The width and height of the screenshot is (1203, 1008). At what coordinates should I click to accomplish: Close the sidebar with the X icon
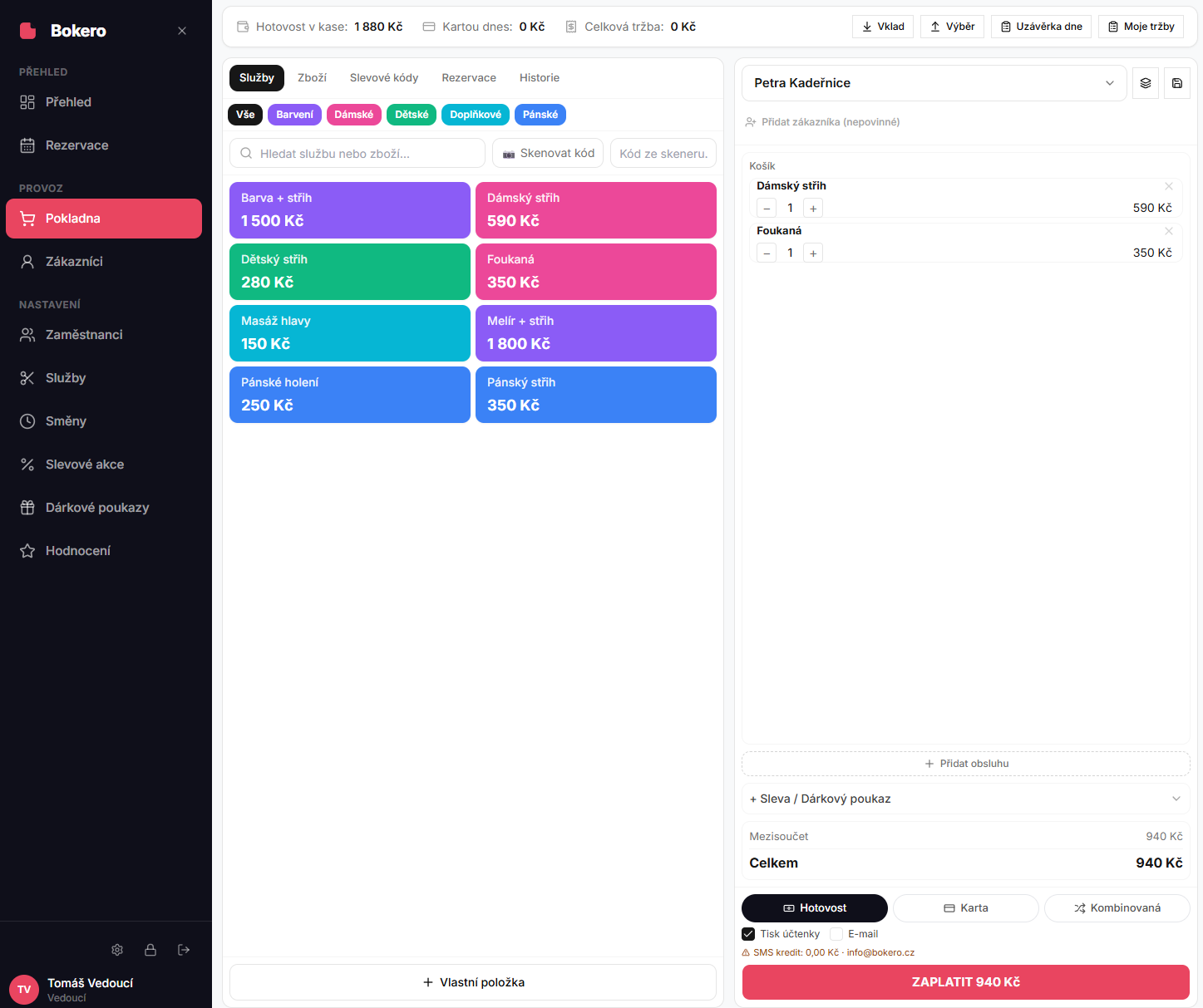[x=182, y=31]
